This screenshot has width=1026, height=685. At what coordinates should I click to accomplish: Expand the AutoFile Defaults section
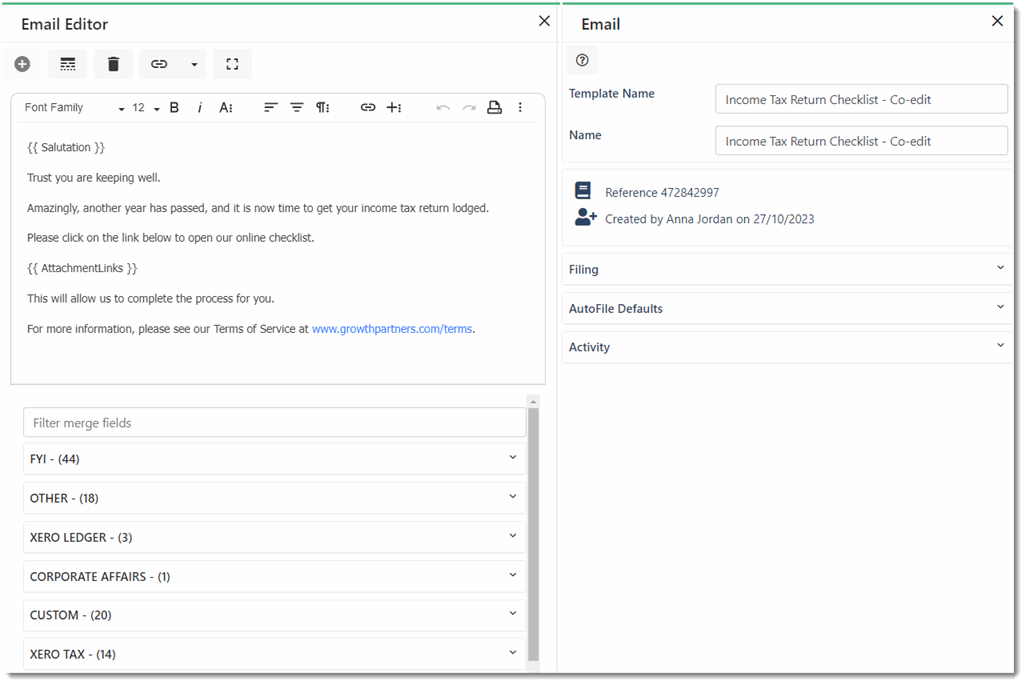pyautogui.click(x=787, y=308)
